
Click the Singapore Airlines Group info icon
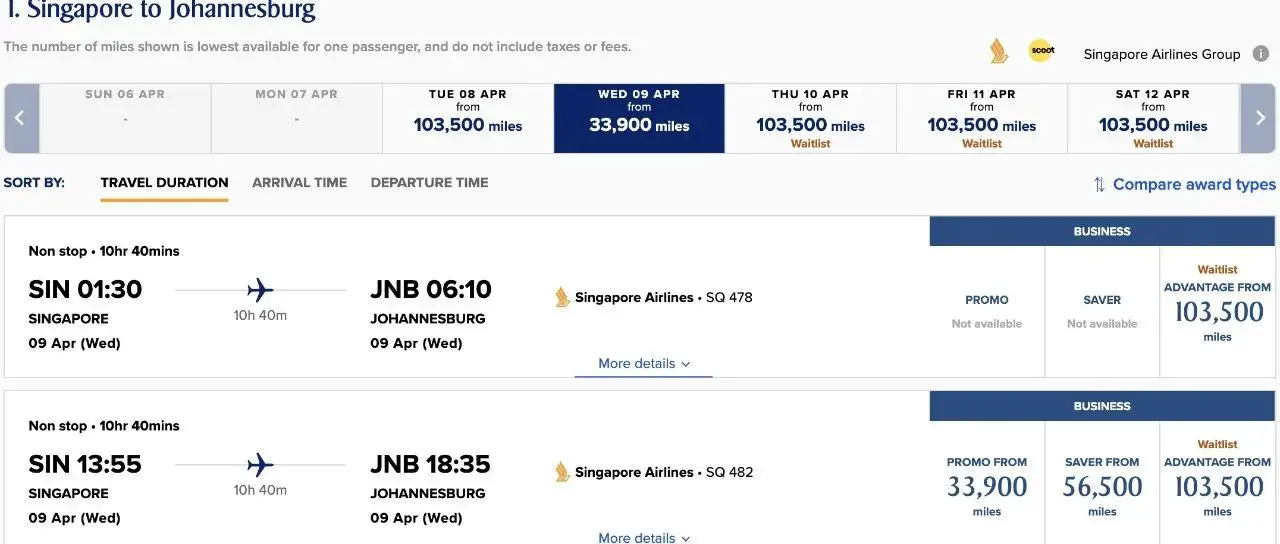tap(1262, 54)
